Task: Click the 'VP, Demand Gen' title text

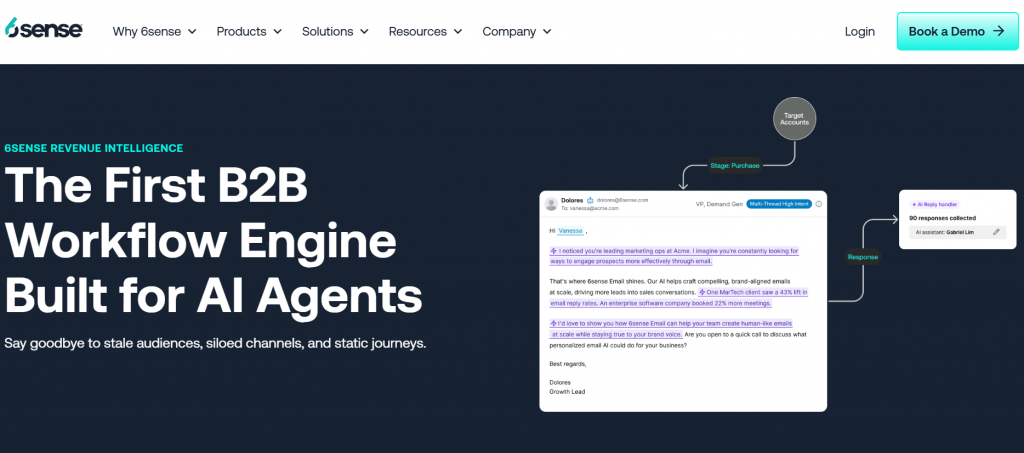Action: pyautogui.click(x=719, y=204)
